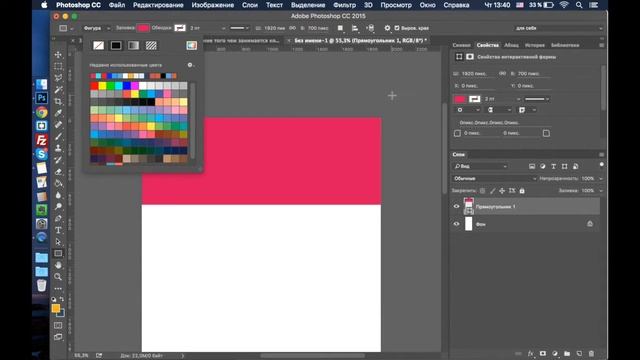Toggle the Выров. края checkbox
This screenshot has height=360, width=640.
click(x=397, y=28)
